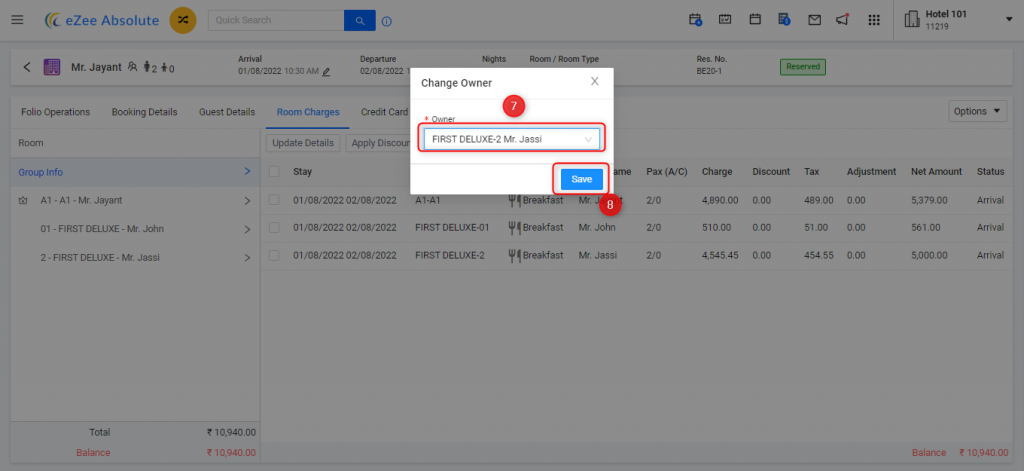The width and height of the screenshot is (1024, 471).
Task: Select 2 - FIRST DELUXE - Mr. Jassi in room list
Action: pyautogui.click(x=135, y=257)
